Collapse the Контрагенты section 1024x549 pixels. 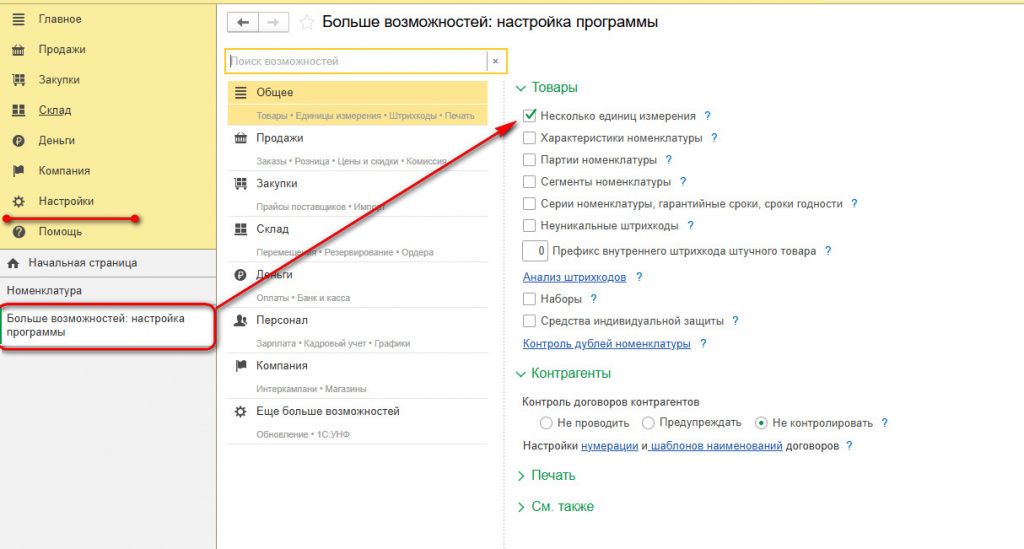(520, 374)
